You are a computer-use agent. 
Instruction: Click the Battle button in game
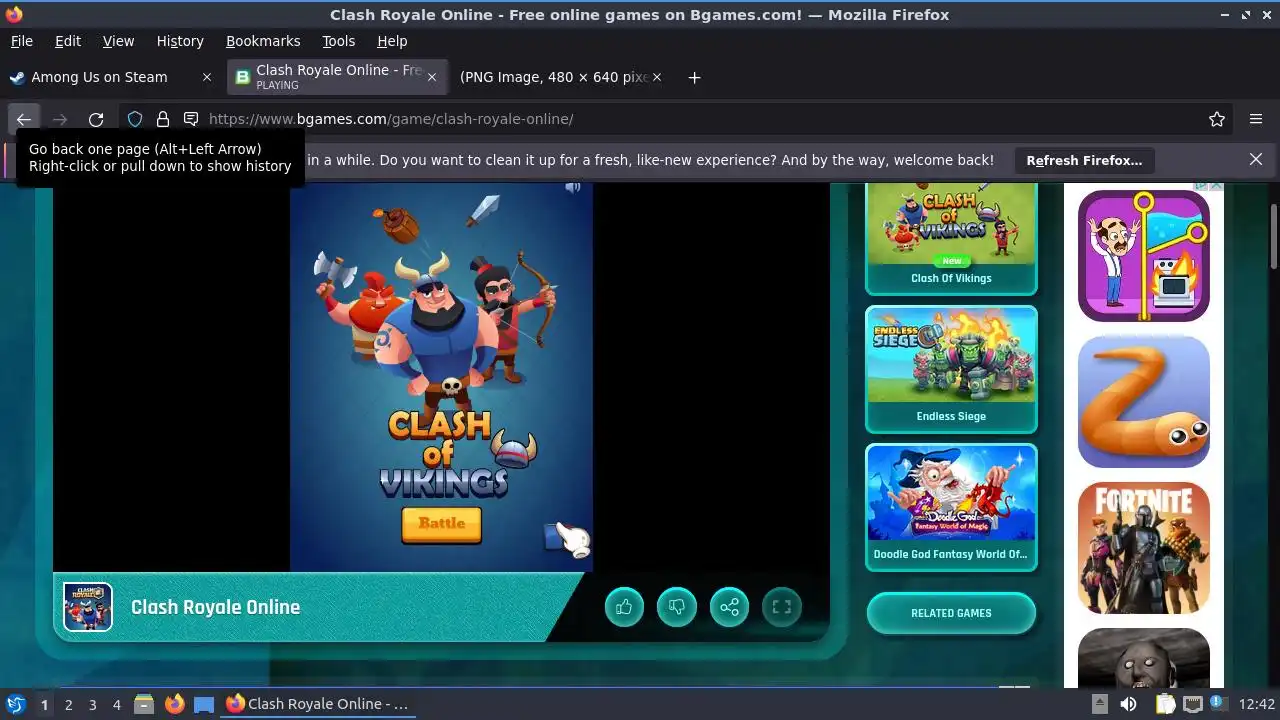click(441, 524)
